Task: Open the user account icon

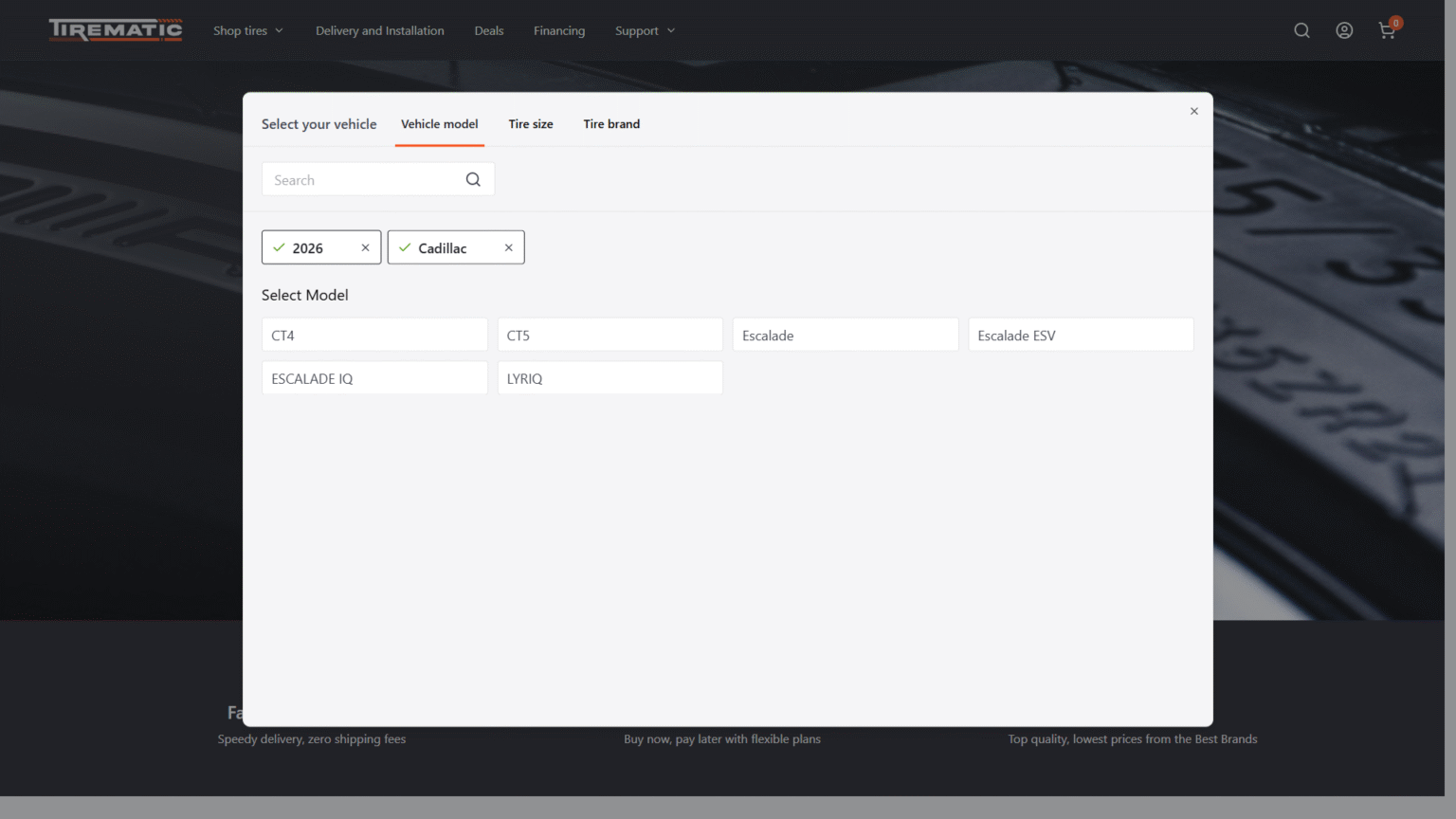Action: pos(1344,30)
